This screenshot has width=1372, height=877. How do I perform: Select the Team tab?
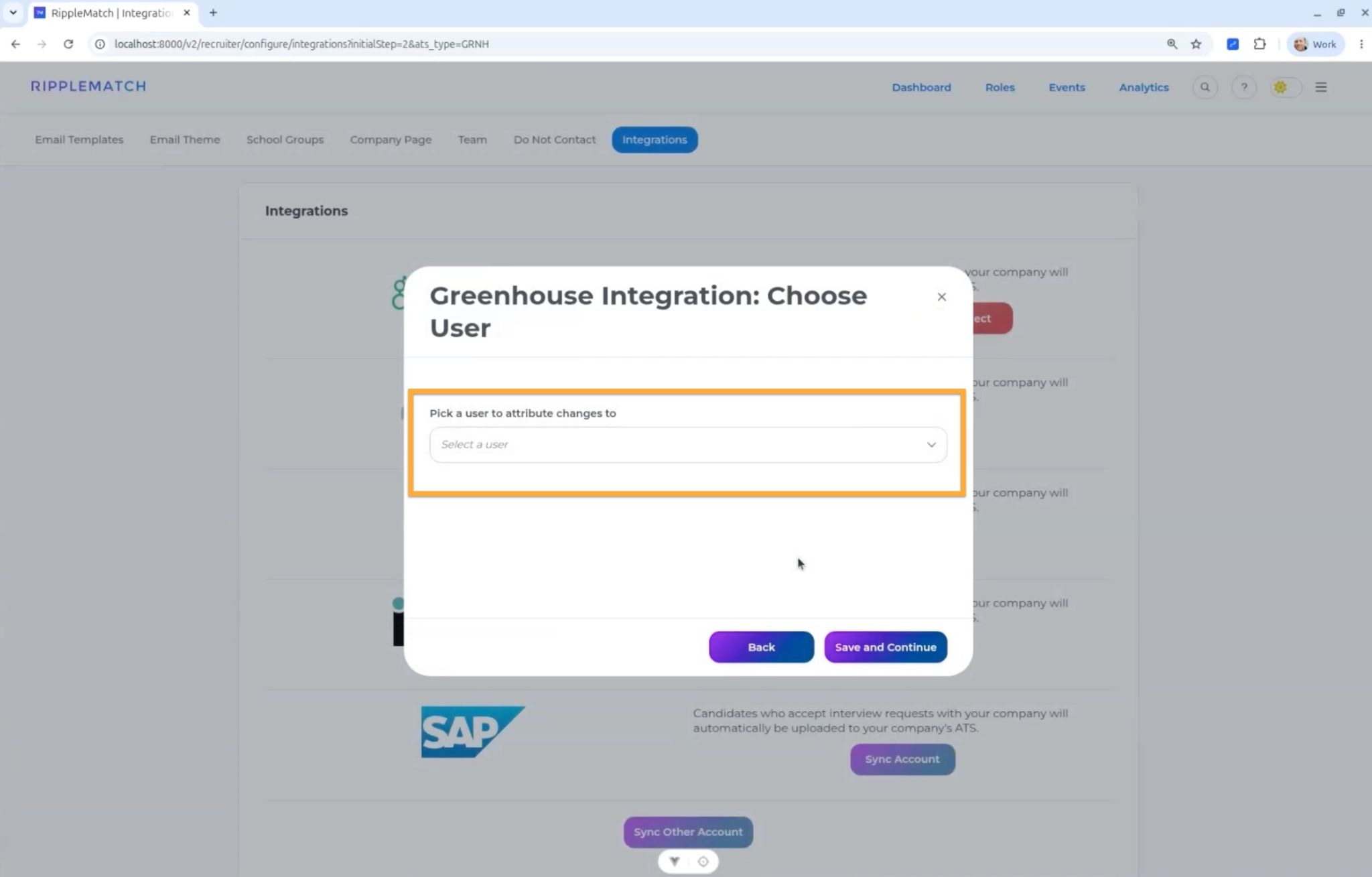472,140
